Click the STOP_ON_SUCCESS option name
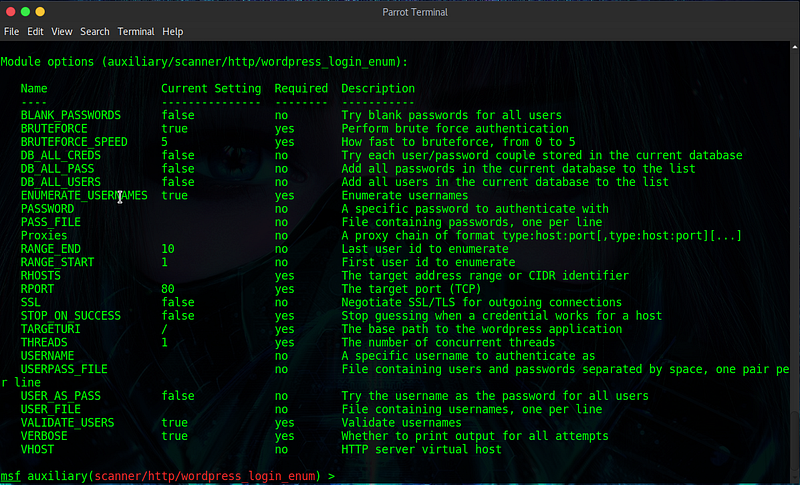800x485 pixels. coord(70,316)
